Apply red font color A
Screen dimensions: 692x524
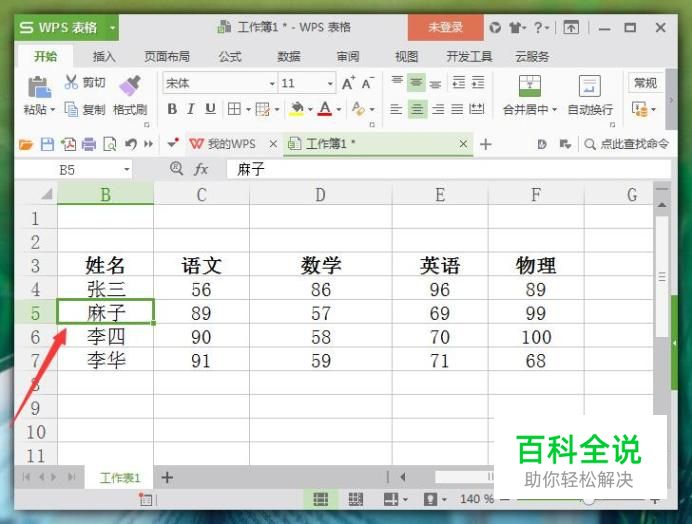[x=325, y=109]
